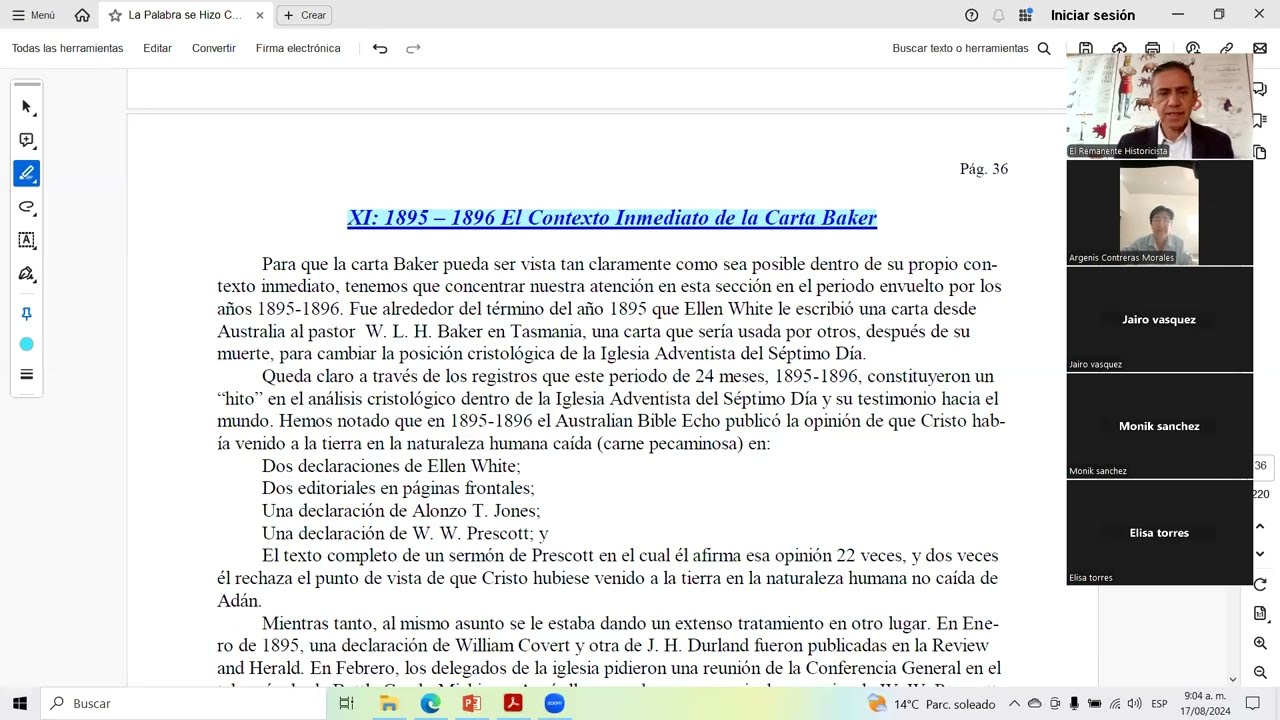Open the volume control in tray

point(1133,704)
